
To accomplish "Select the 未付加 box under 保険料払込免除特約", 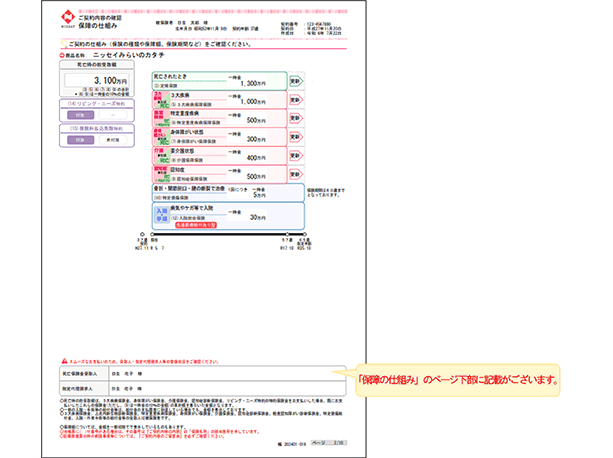I will pos(113,140).
